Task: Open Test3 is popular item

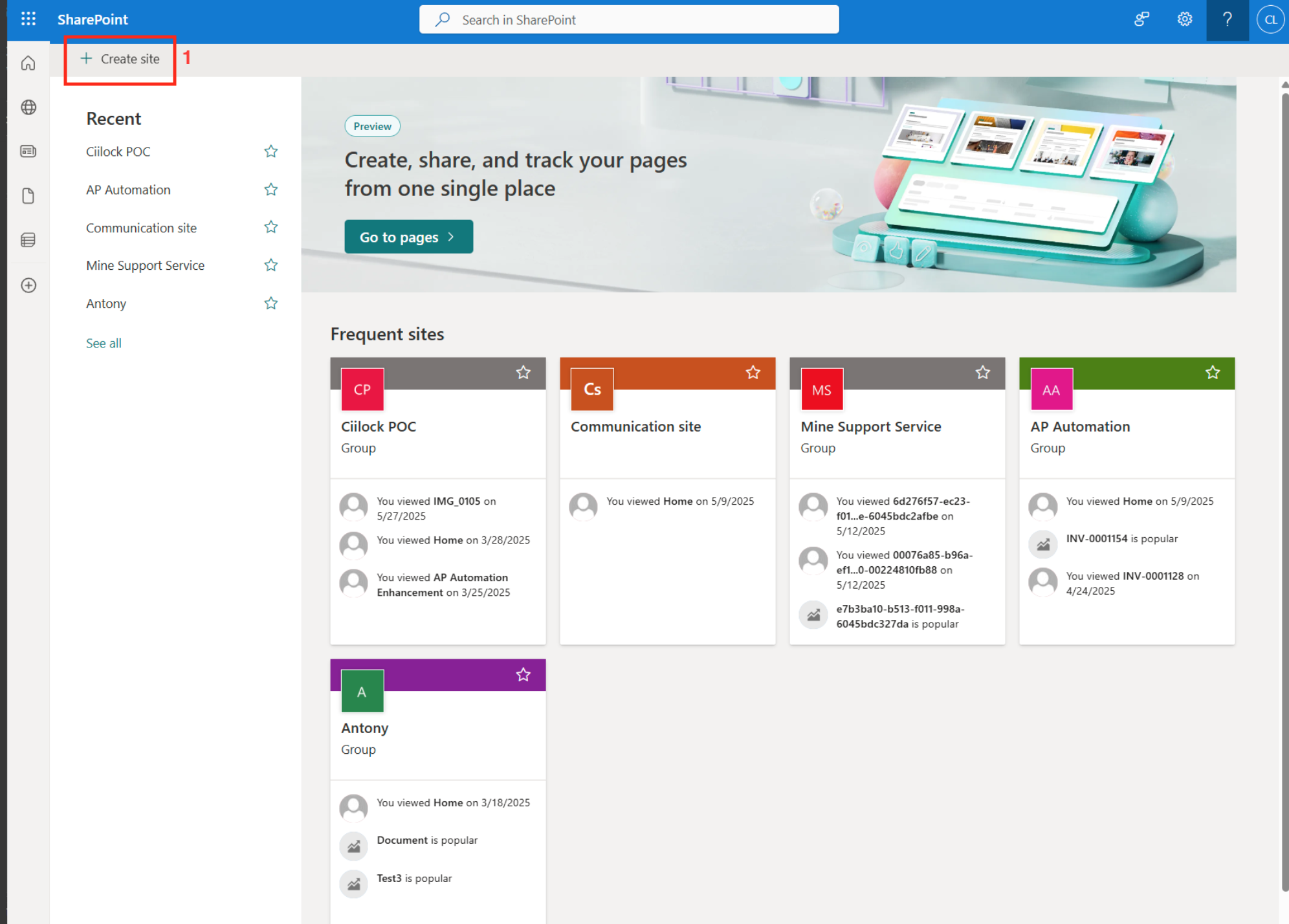Action: pyautogui.click(x=414, y=879)
